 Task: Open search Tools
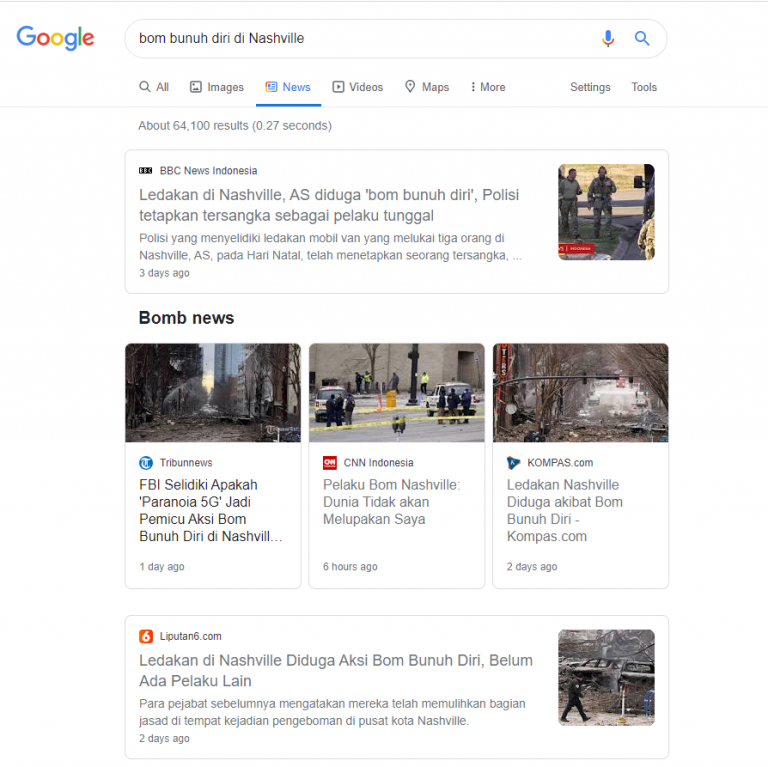[x=644, y=87]
